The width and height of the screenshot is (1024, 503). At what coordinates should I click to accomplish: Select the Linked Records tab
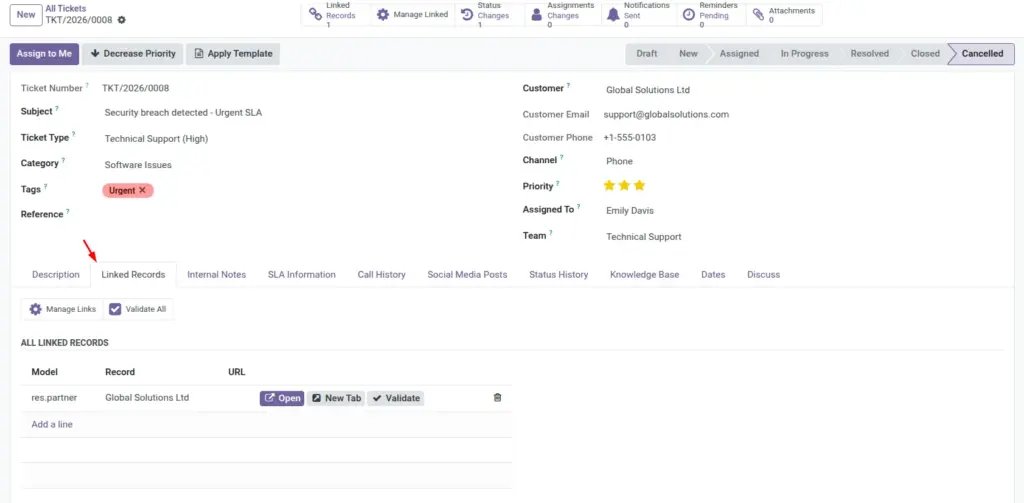[133, 274]
